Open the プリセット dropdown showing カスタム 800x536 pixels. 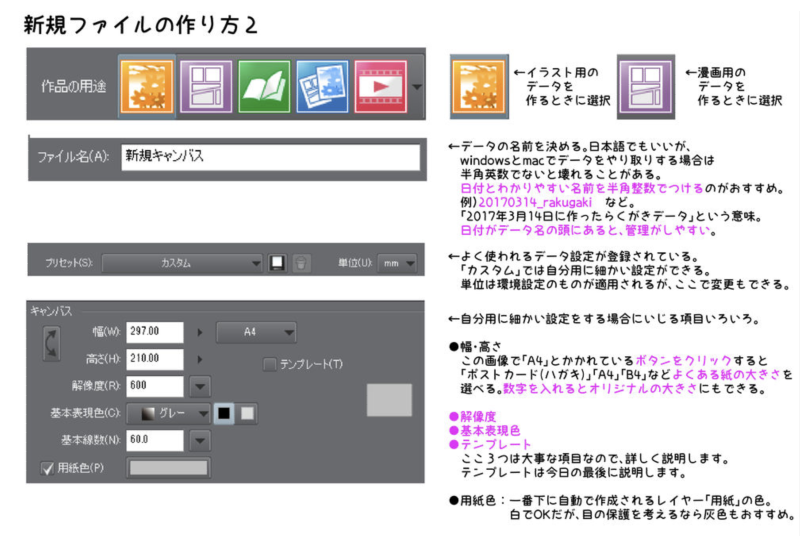pyautogui.click(x=182, y=263)
